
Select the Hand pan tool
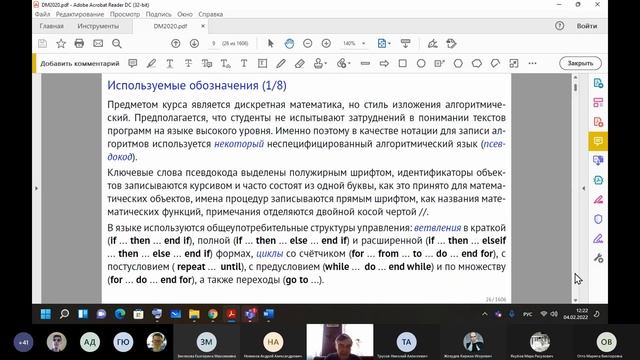point(289,43)
